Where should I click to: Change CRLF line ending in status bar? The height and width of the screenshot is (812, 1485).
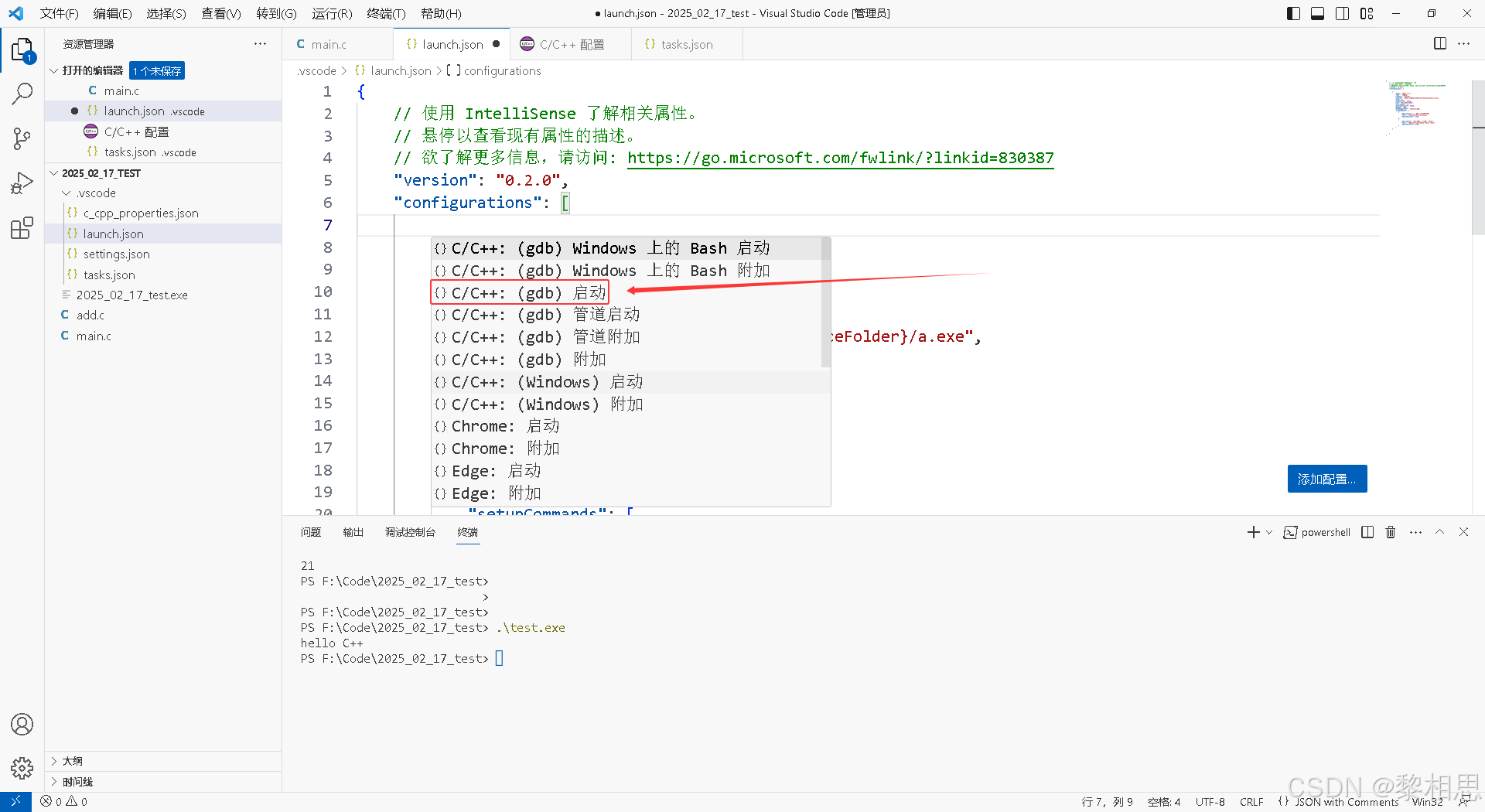pos(1251,802)
